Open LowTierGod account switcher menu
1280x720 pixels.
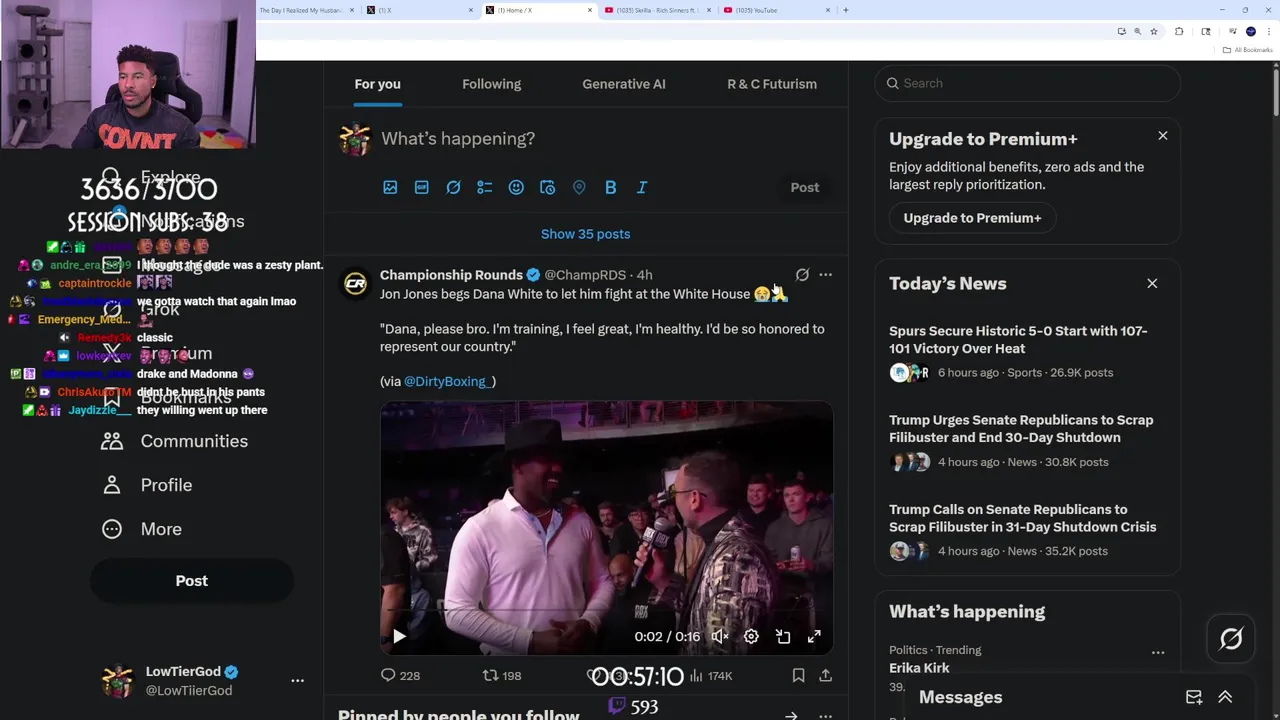(x=297, y=680)
